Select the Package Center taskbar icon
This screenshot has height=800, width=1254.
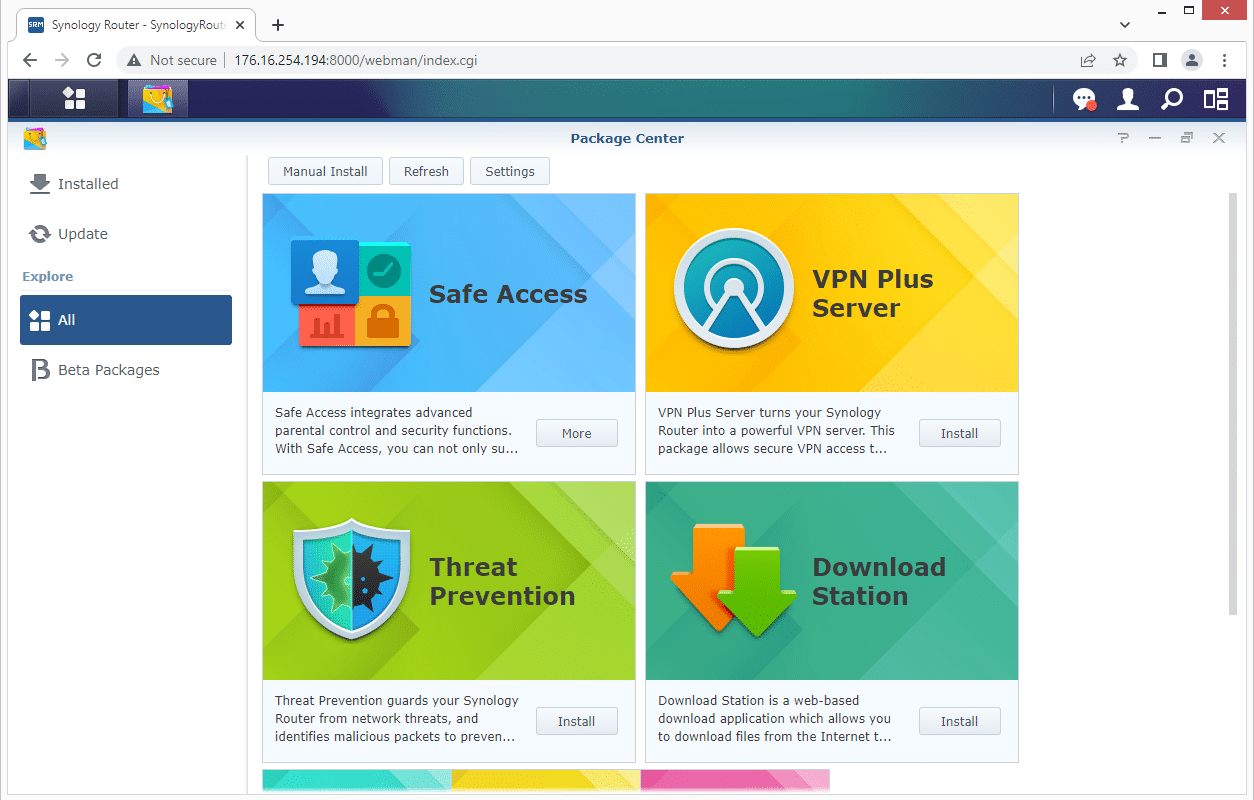click(x=157, y=98)
